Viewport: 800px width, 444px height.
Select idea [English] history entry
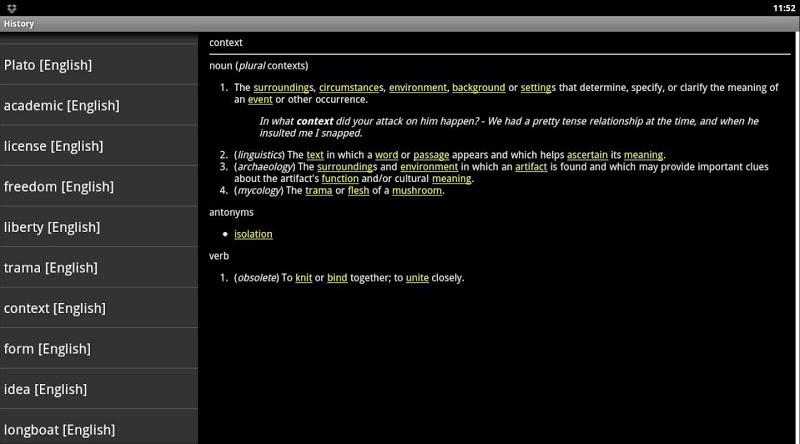tap(45, 389)
